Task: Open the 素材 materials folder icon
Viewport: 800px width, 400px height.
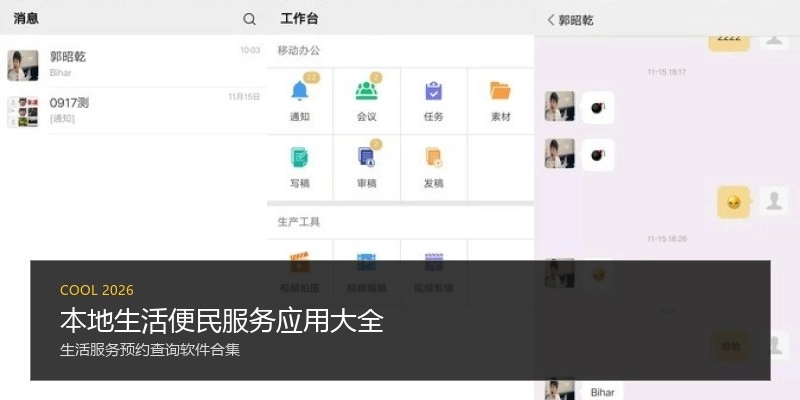Action: pos(501,91)
